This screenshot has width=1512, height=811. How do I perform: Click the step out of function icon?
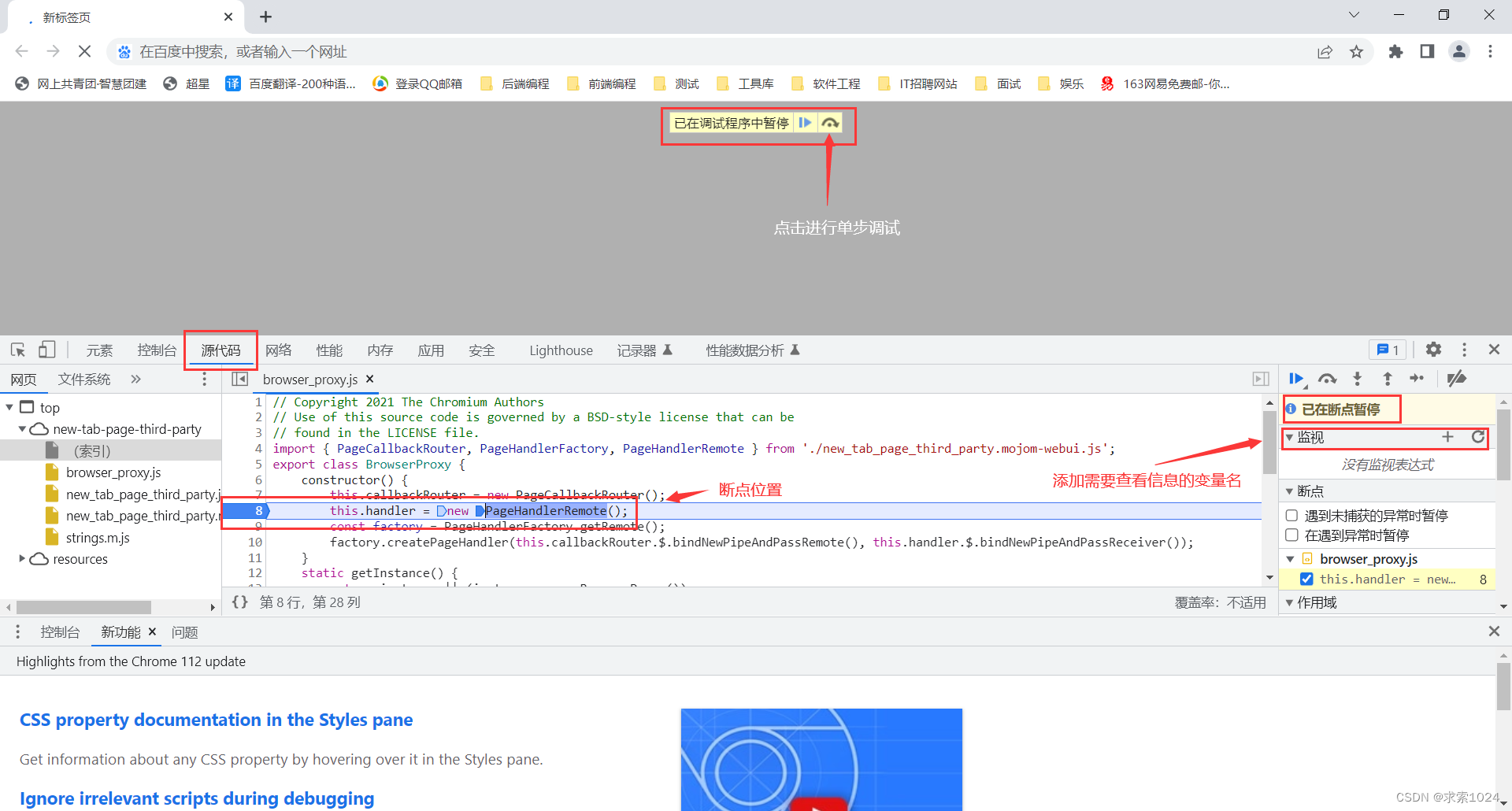pyautogui.click(x=1388, y=379)
